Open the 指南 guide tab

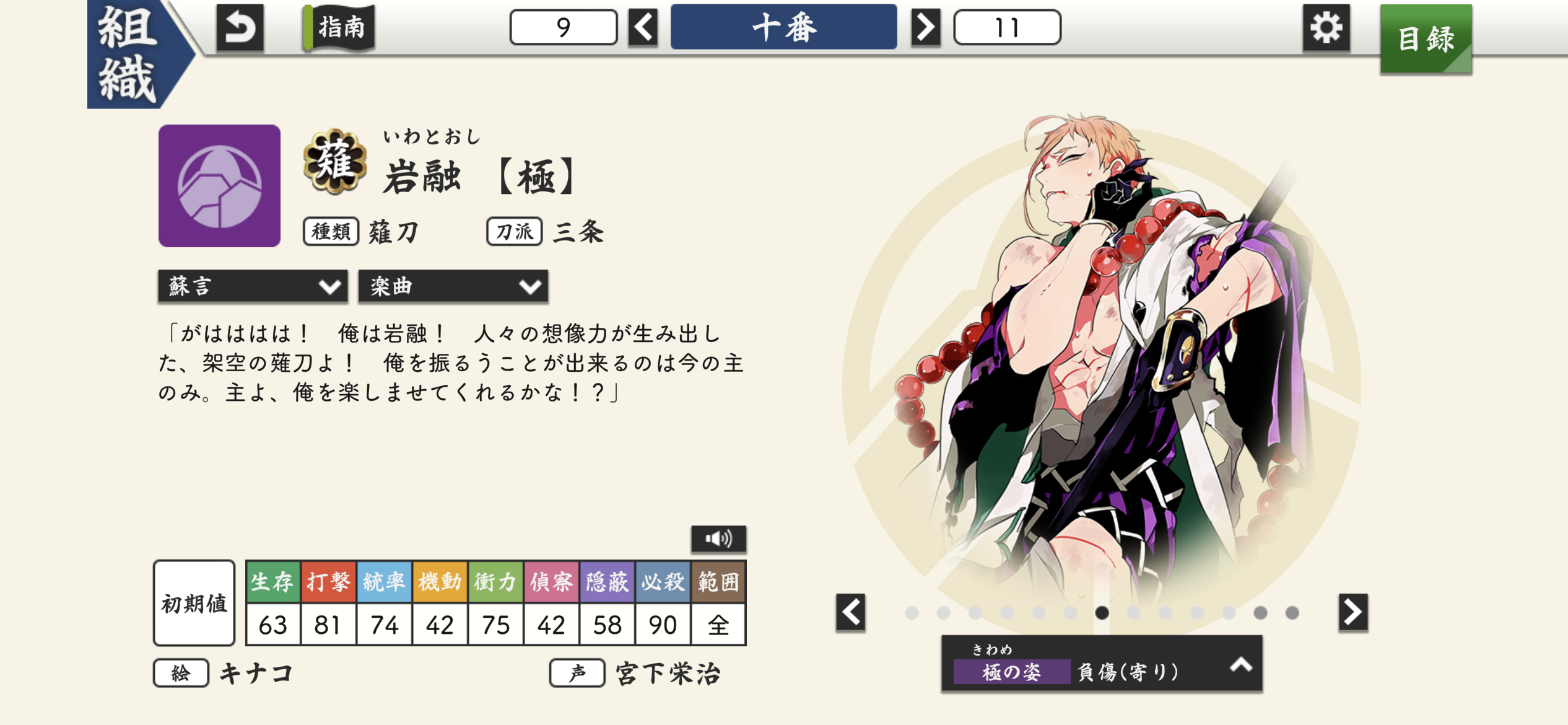(340, 28)
